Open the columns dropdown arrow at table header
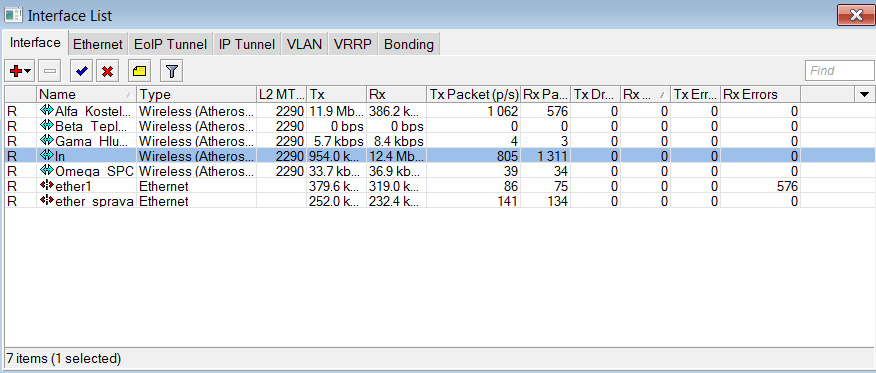The image size is (876, 373). point(865,94)
